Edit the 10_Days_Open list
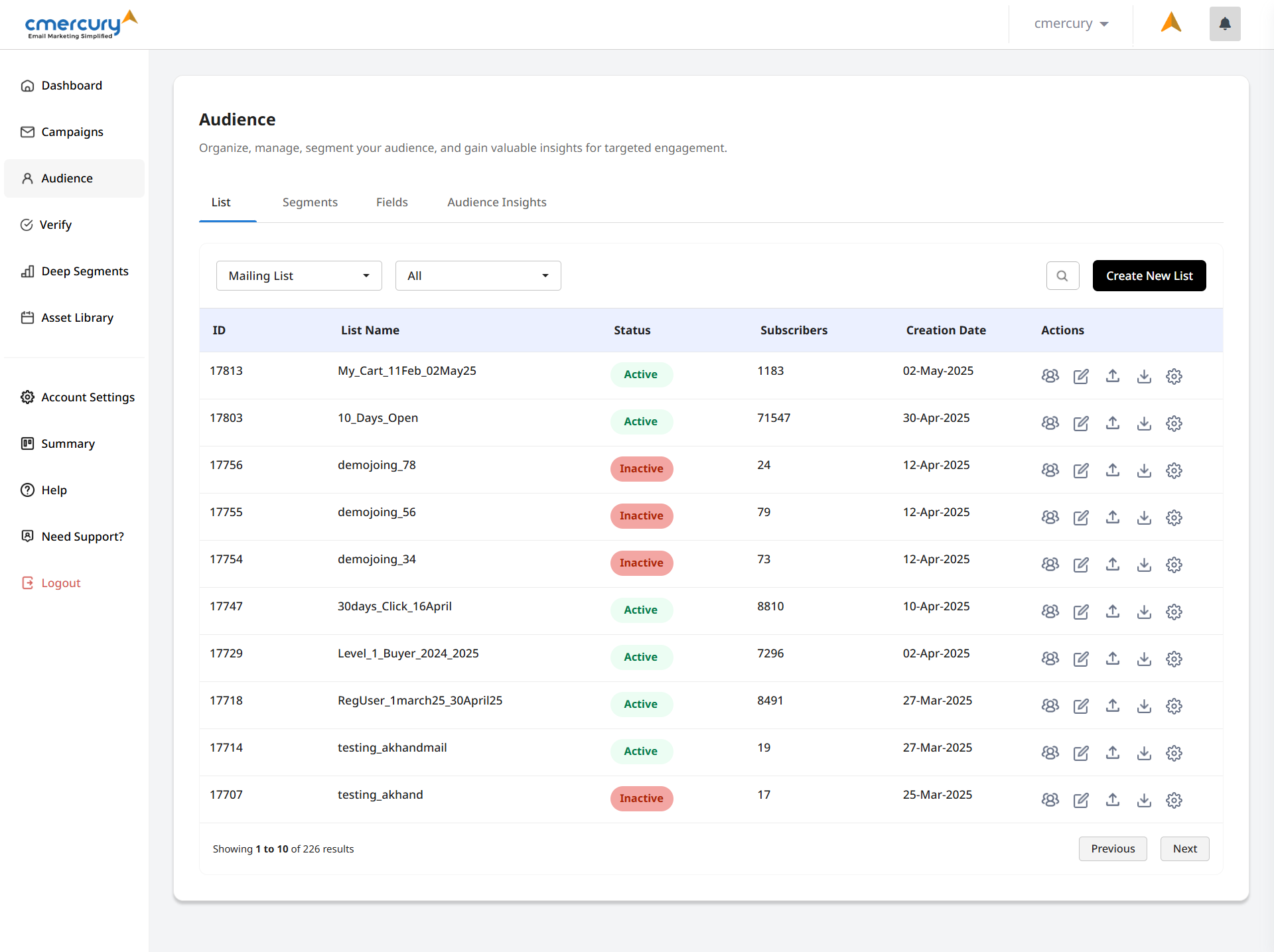Screen dimensions: 1274x952 click(1081, 423)
